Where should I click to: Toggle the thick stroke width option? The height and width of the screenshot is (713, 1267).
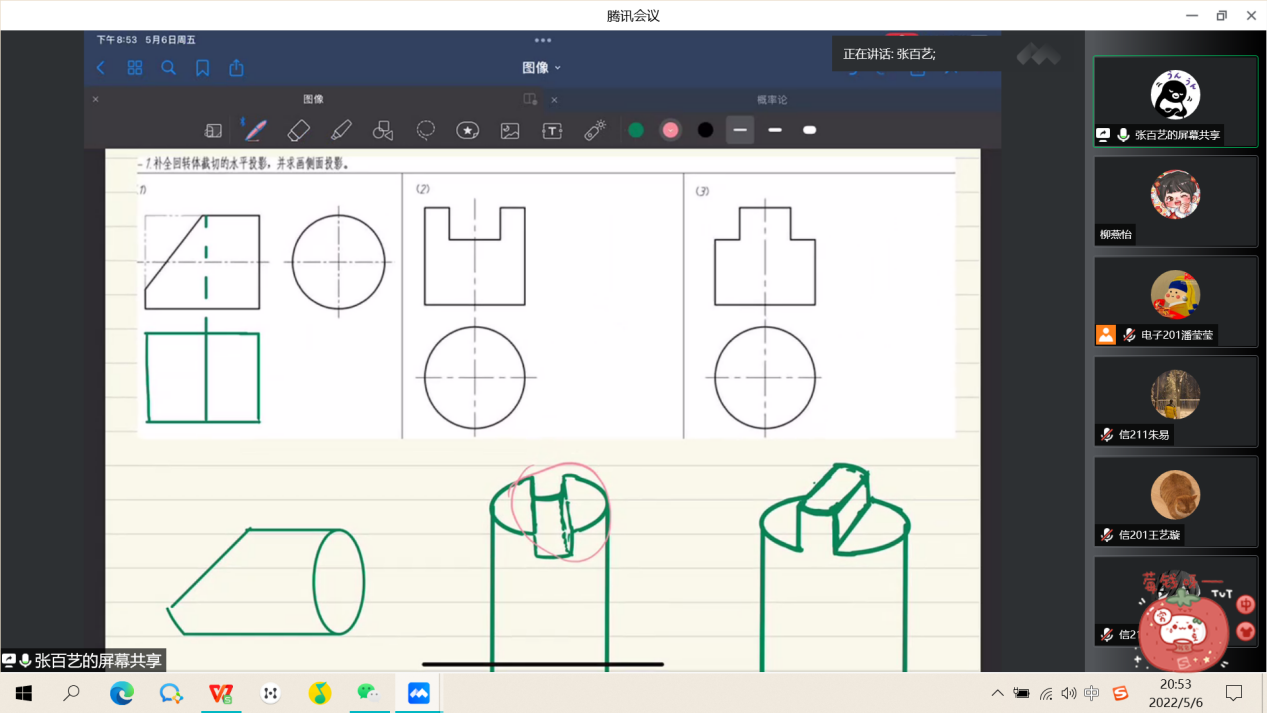coord(810,130)
